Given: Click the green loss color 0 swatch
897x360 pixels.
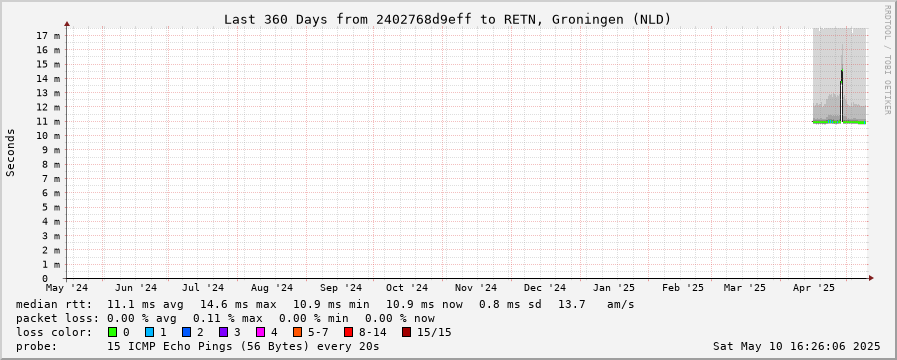Looking at the screenshot, I should coord(112,332).
